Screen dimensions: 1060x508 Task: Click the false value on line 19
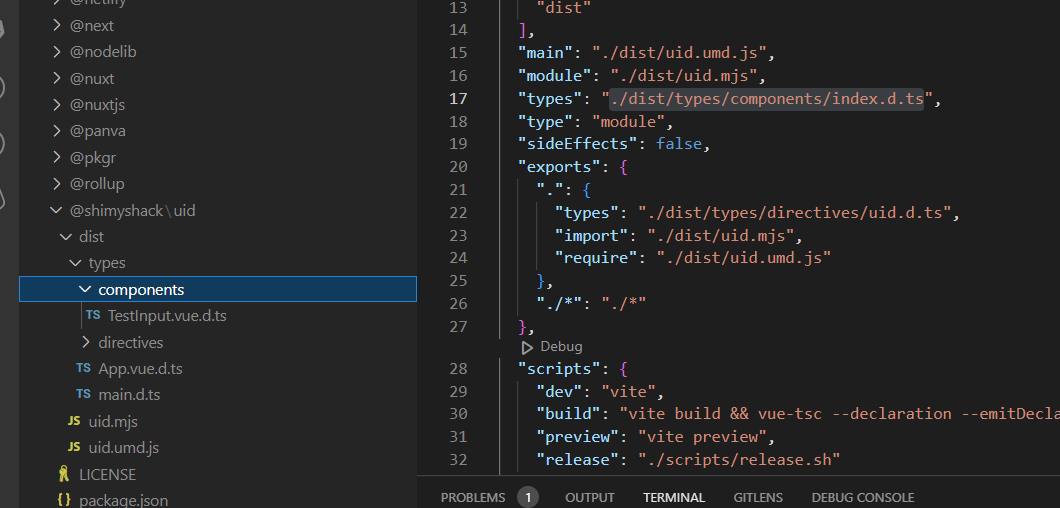click(679, 144)
